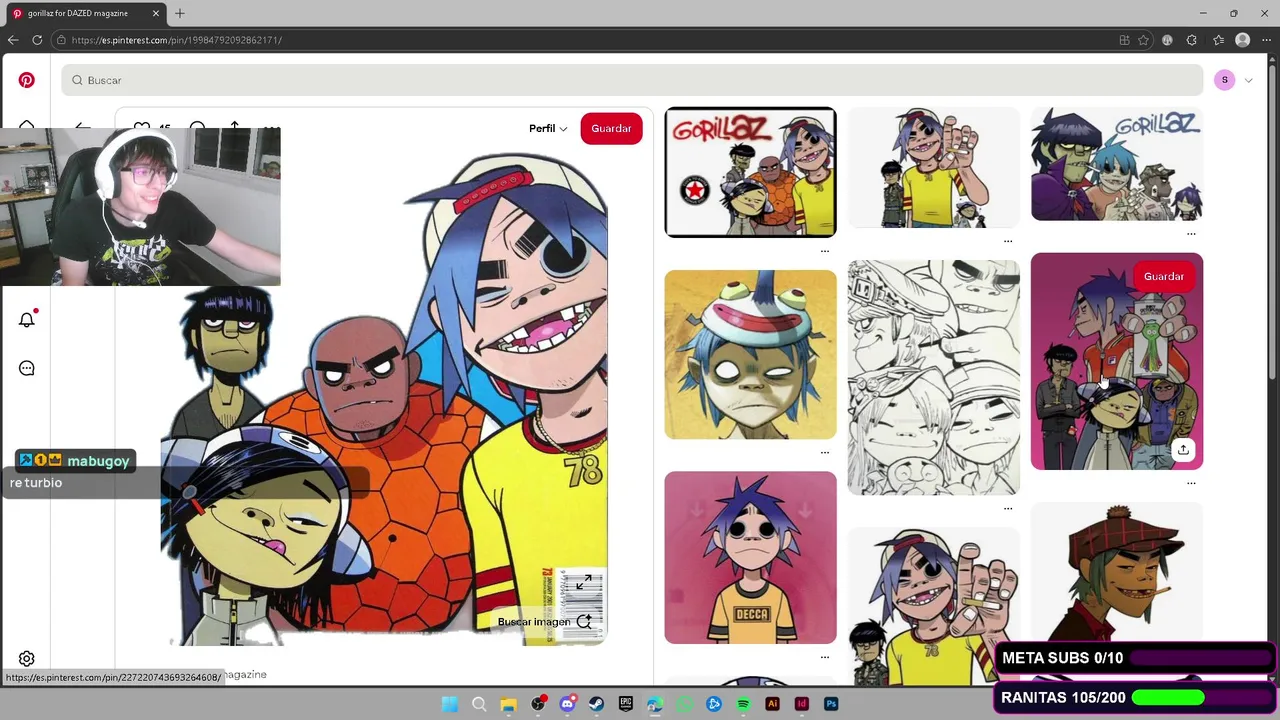Open Adobe Illustrator from the taskbar
This screenshot has width=1280, height=720.
[x=772, y=704]
